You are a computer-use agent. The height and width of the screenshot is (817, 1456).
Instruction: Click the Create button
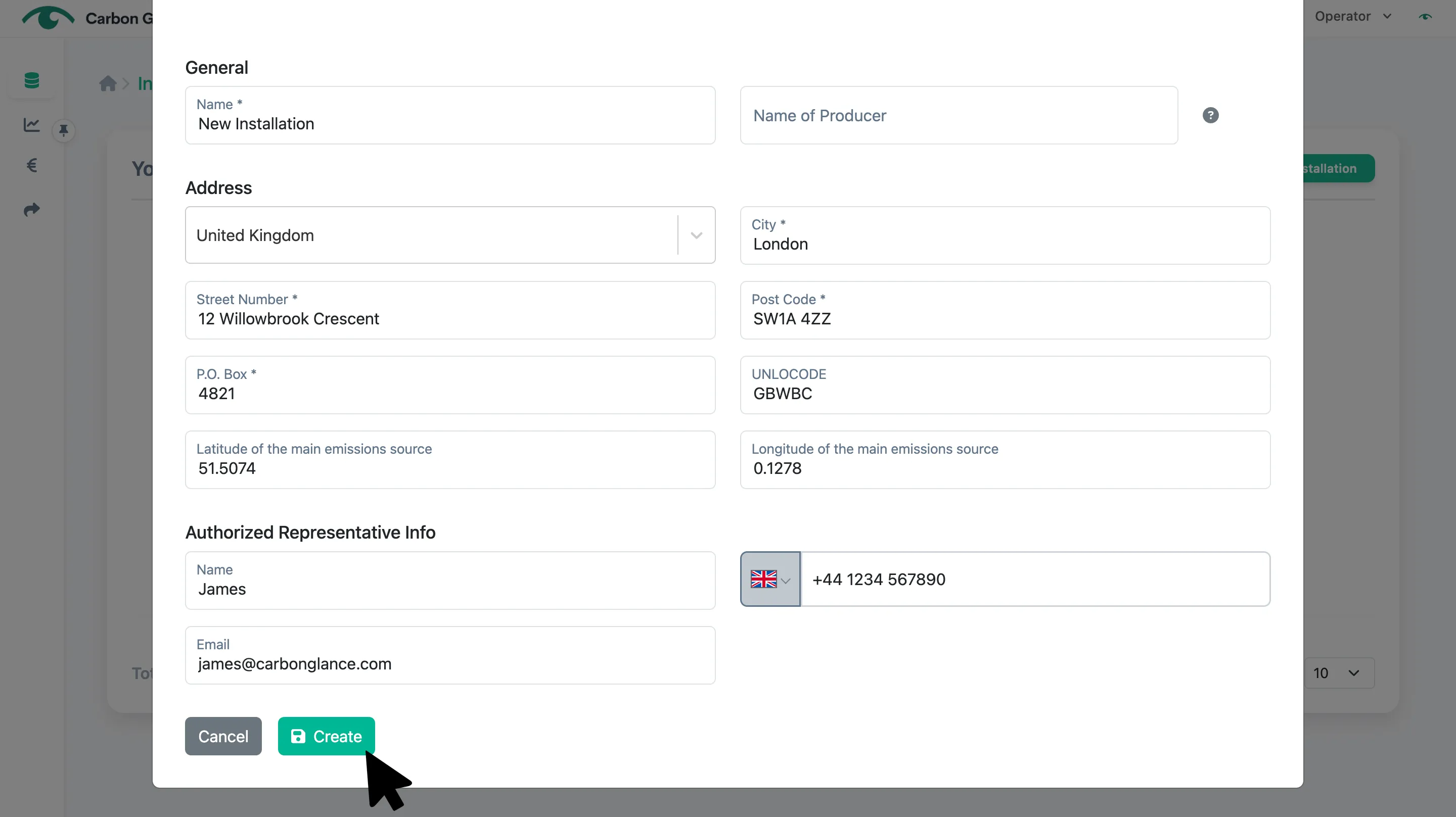click(326, 736)
